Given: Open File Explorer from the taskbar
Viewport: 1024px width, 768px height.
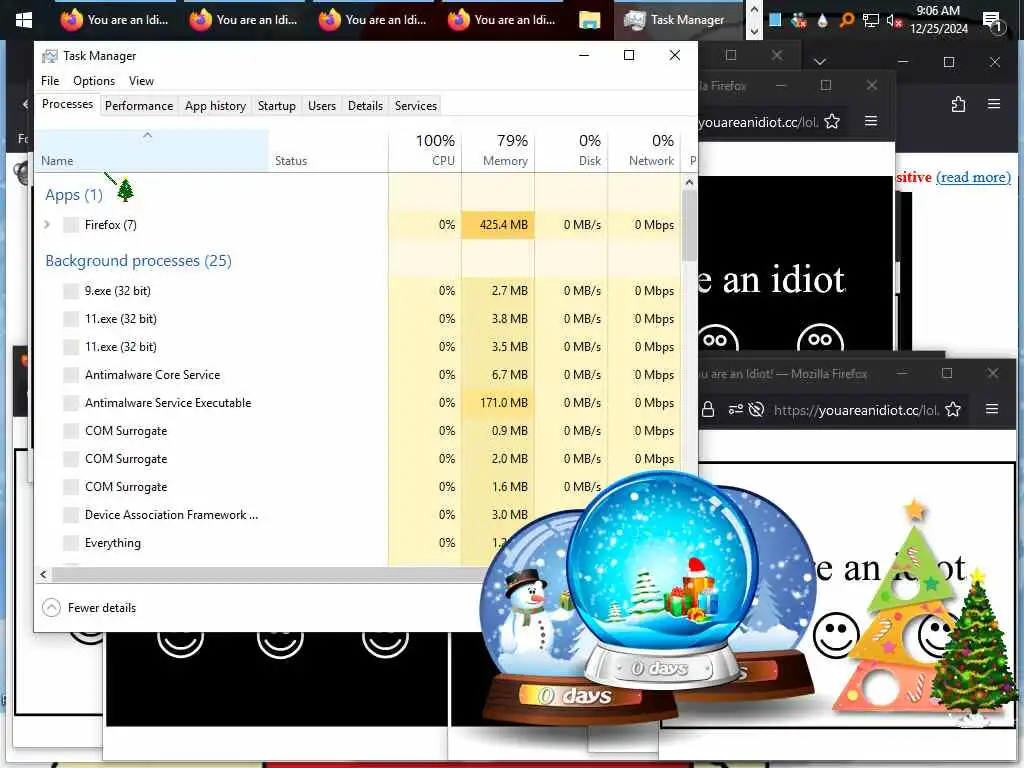Looking at the screenshot, I should point(590,20).
